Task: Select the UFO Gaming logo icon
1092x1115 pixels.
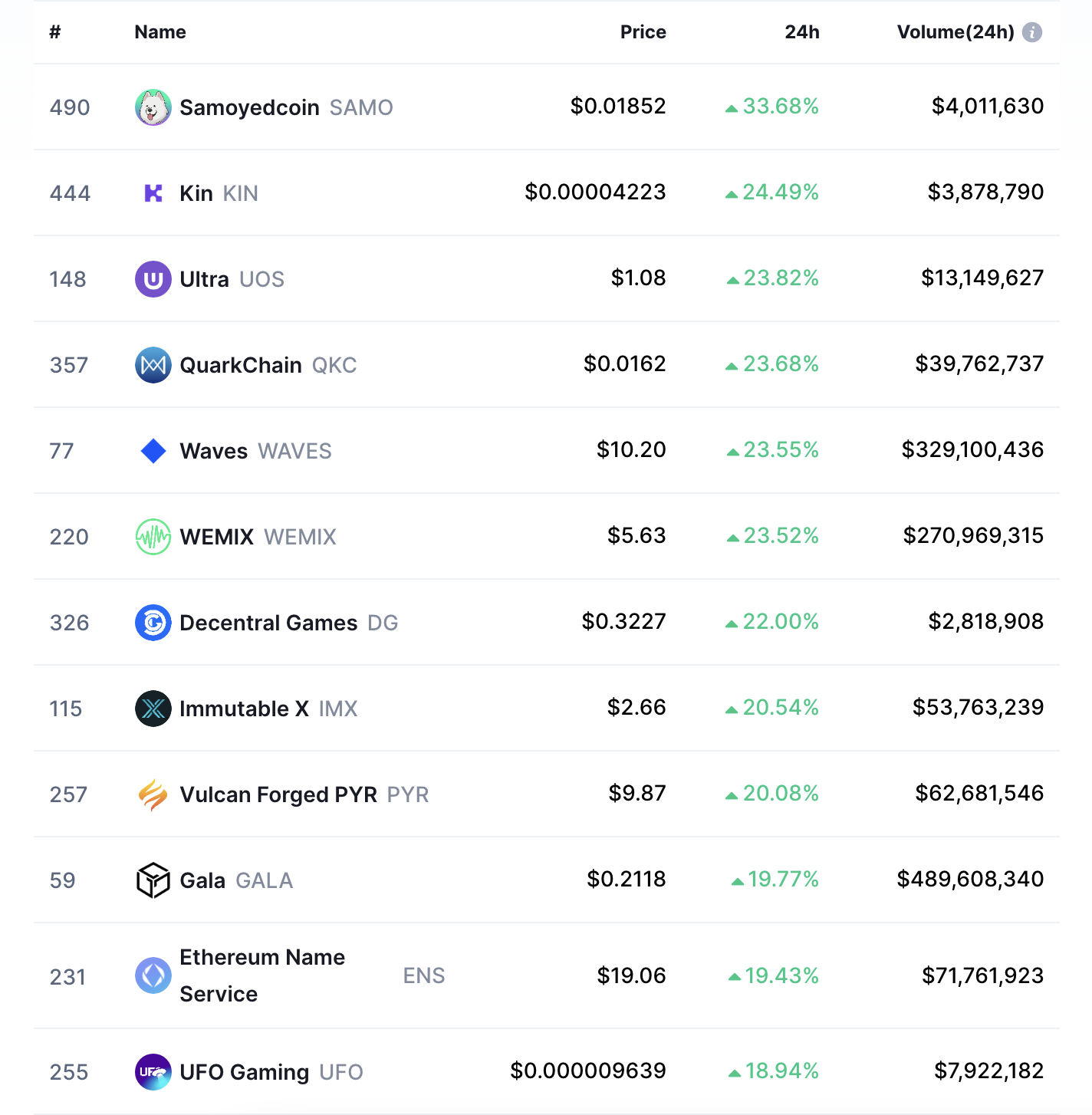Action: pyautogui.click(x=153, y=1072)
